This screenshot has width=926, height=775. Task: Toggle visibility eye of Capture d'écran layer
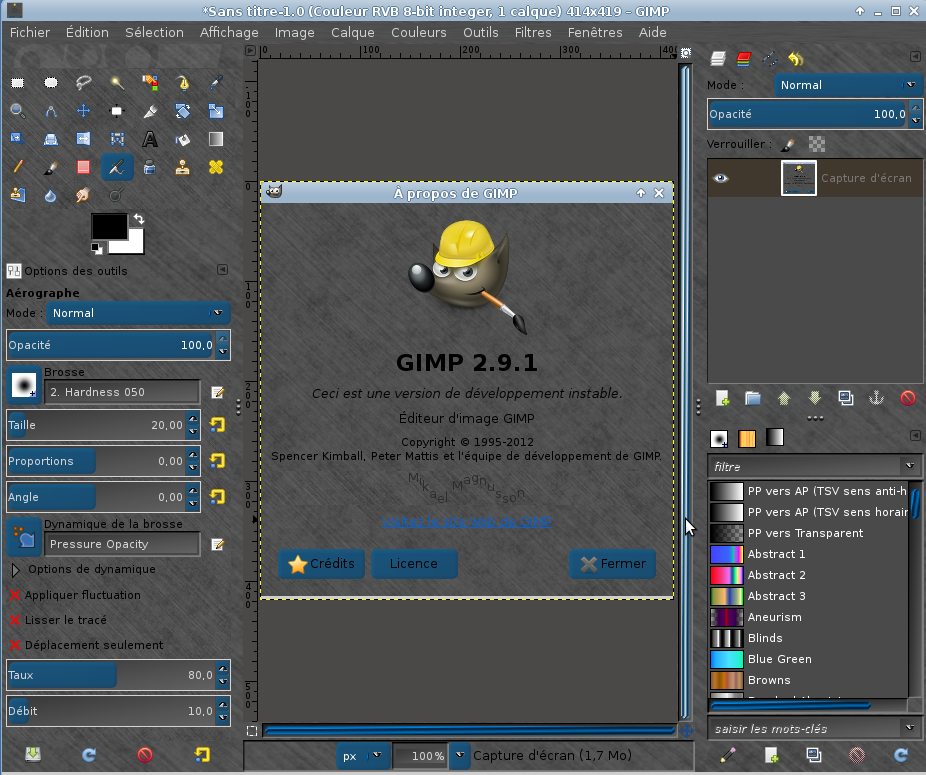tap(720, 178)
